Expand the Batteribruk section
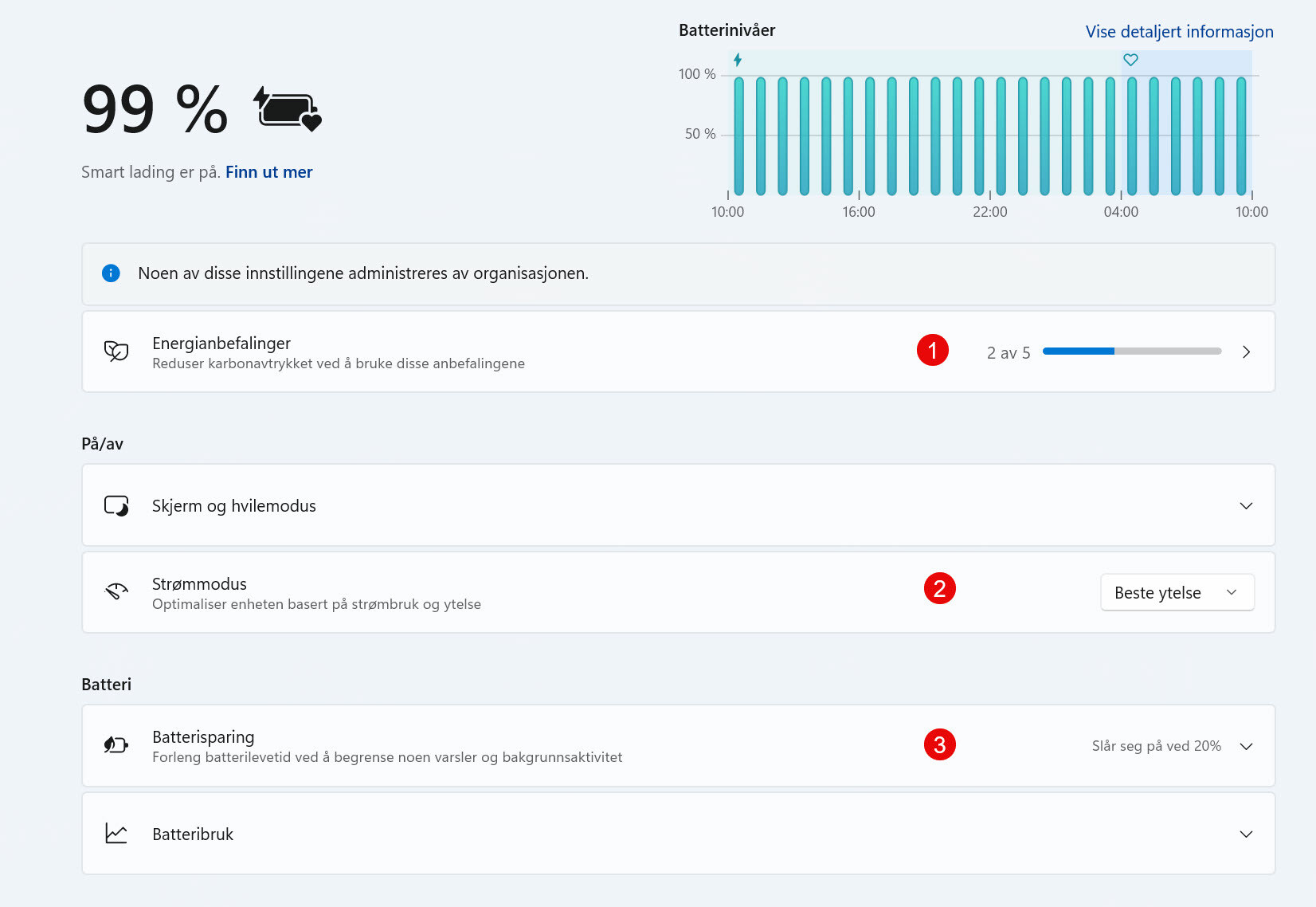1316x907 pixels. [1247, 834]
